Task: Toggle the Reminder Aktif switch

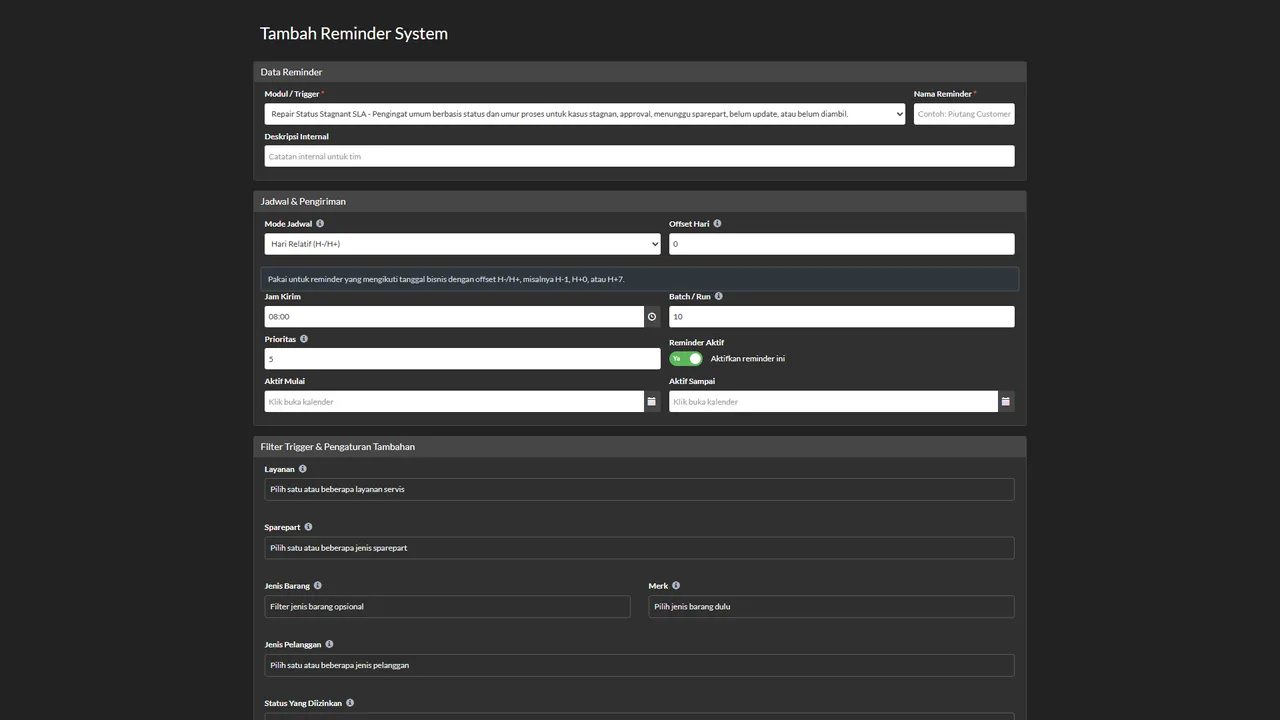Action: coord(686,358)
